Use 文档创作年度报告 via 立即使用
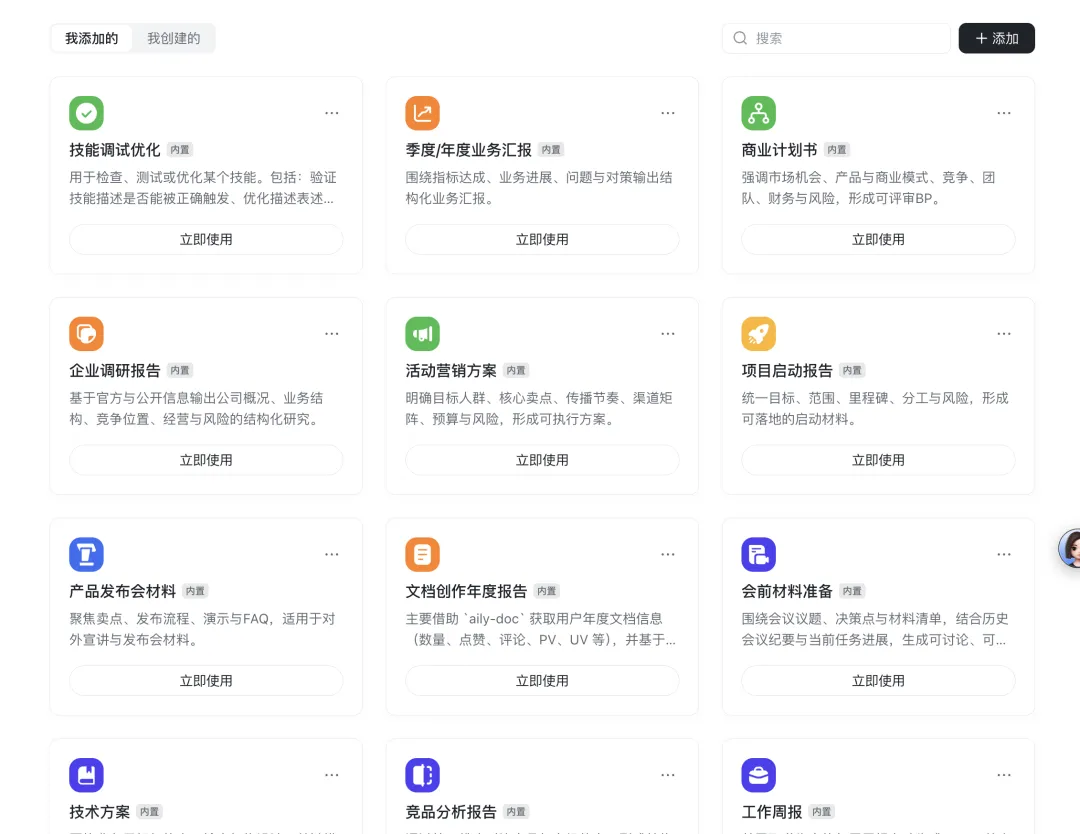This screenshot has height=834, width=1080. pos(542,680)
